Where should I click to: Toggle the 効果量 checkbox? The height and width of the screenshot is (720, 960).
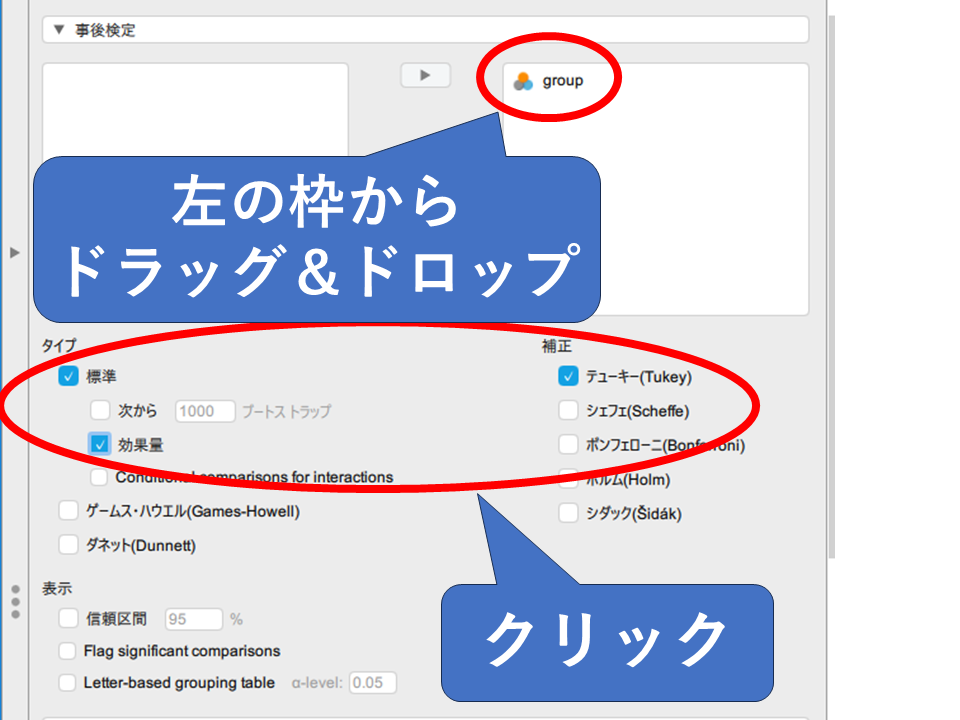[100, 443]
